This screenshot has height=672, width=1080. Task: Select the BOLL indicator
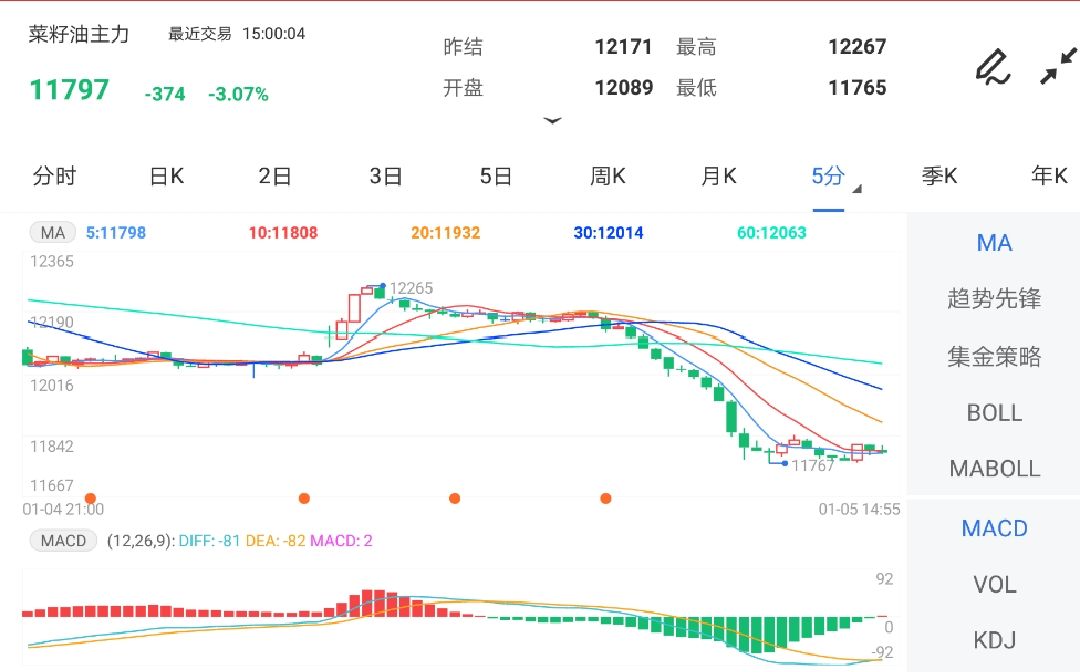point(994,413)
